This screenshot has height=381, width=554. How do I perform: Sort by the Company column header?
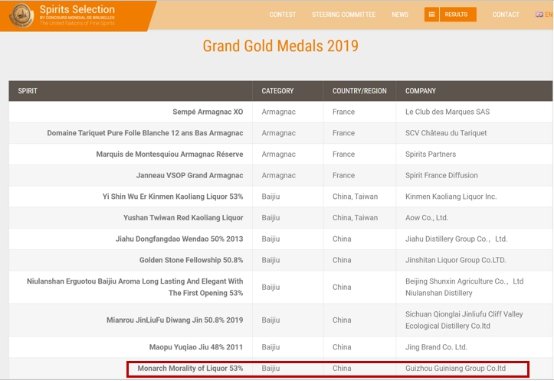(x=420, y=91)
